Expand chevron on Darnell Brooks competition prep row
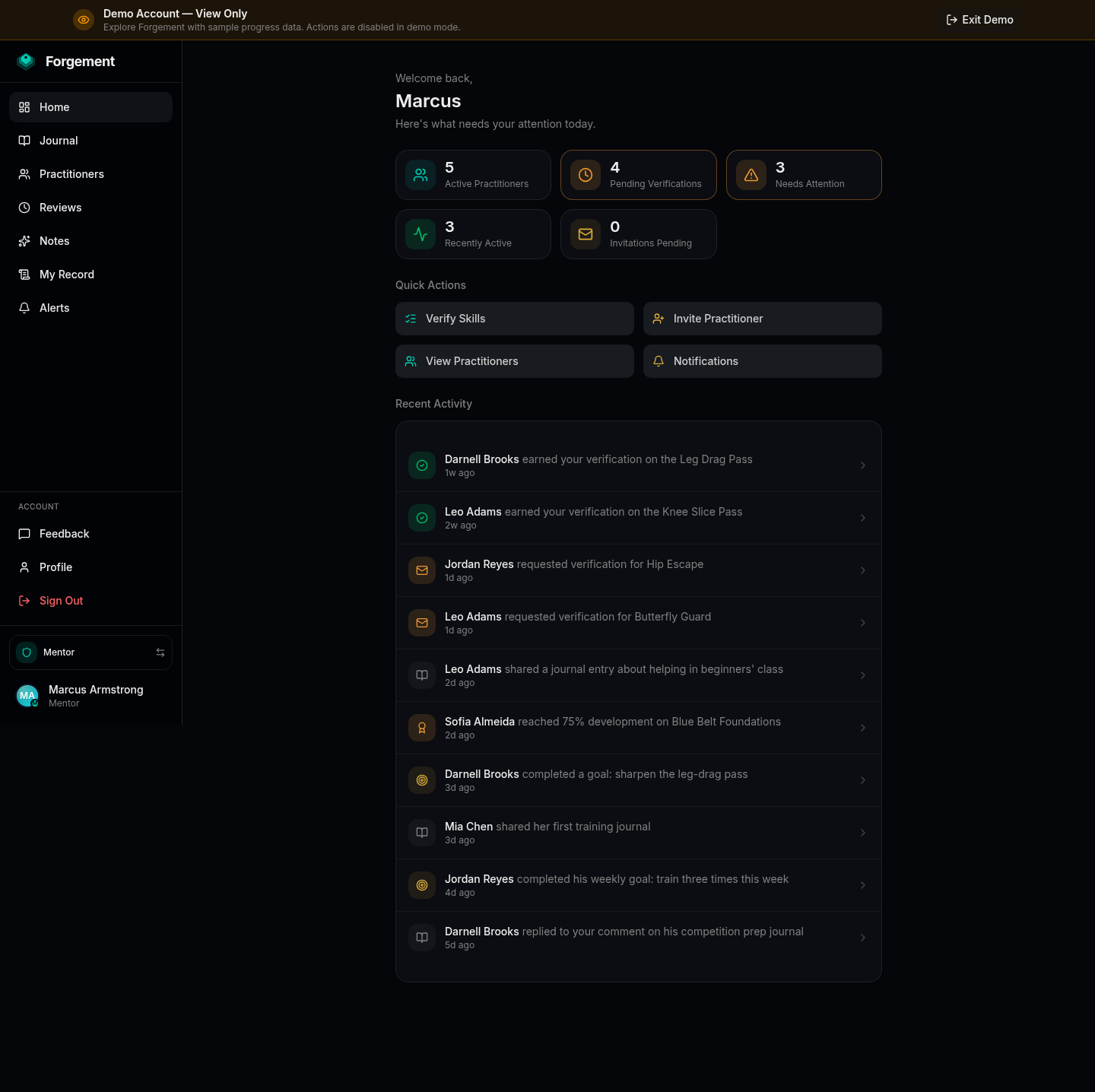This screenshot has height=1092, width=1095. click(863, 938)
